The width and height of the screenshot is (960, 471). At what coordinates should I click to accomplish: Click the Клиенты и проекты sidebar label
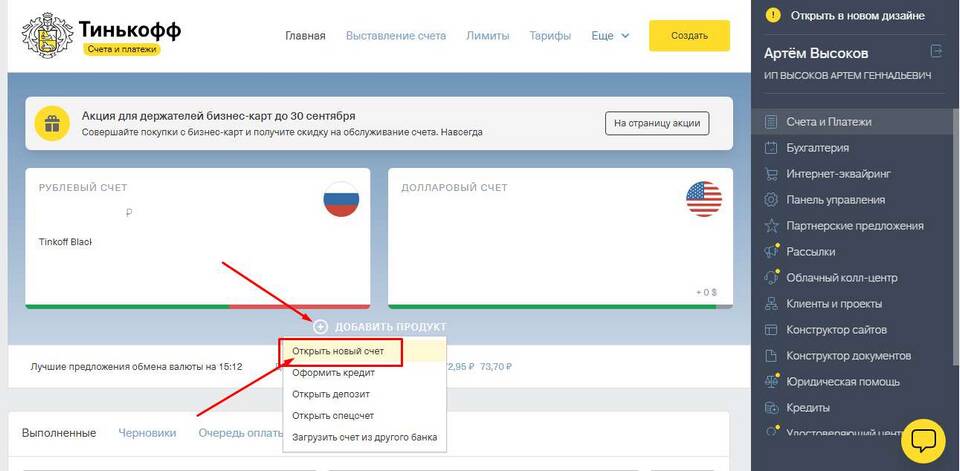click(834, 304)
